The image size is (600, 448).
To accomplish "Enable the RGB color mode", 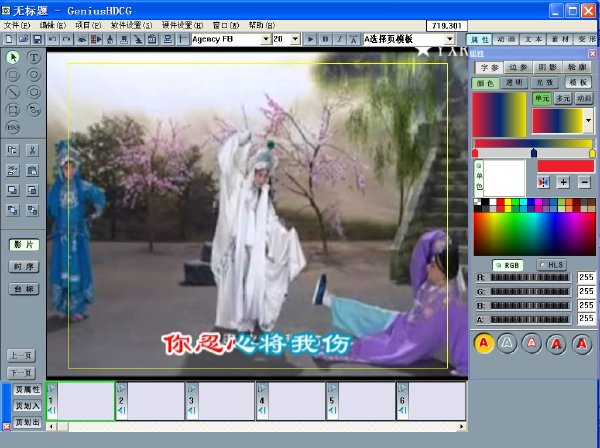I will click(x=508, y=265).
